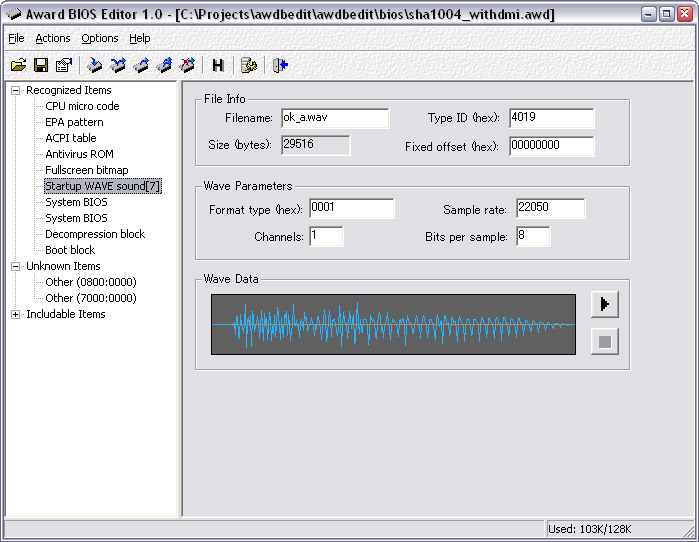The width and height of the screenshot is (699, 542).
Task: Stop wave playback with square button
Action: (x=604, y=341)
